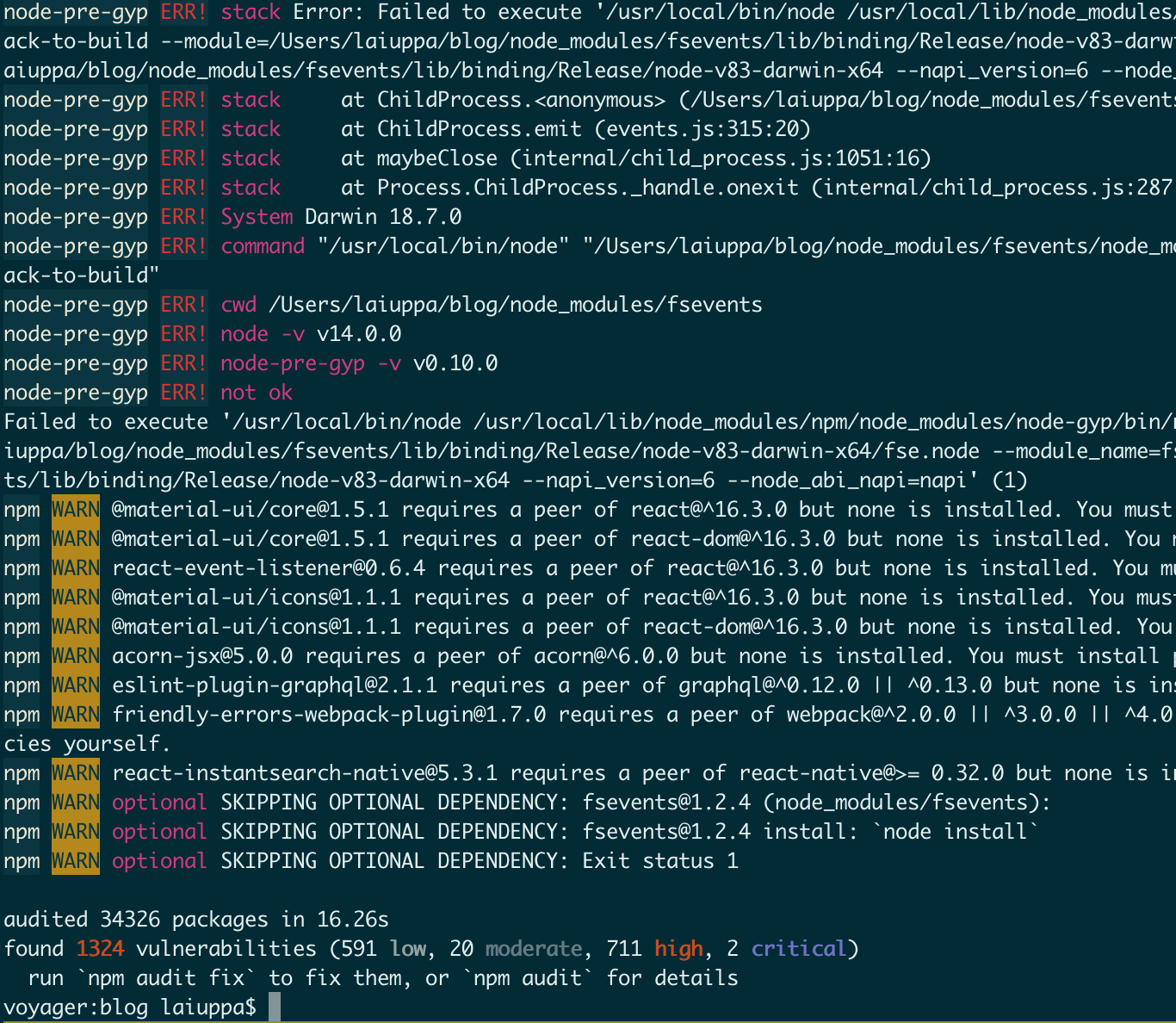Click the 'cies yourself.' wrapped line
This screenshot has width=1176, height=1023.
click(x=87, y=743)
